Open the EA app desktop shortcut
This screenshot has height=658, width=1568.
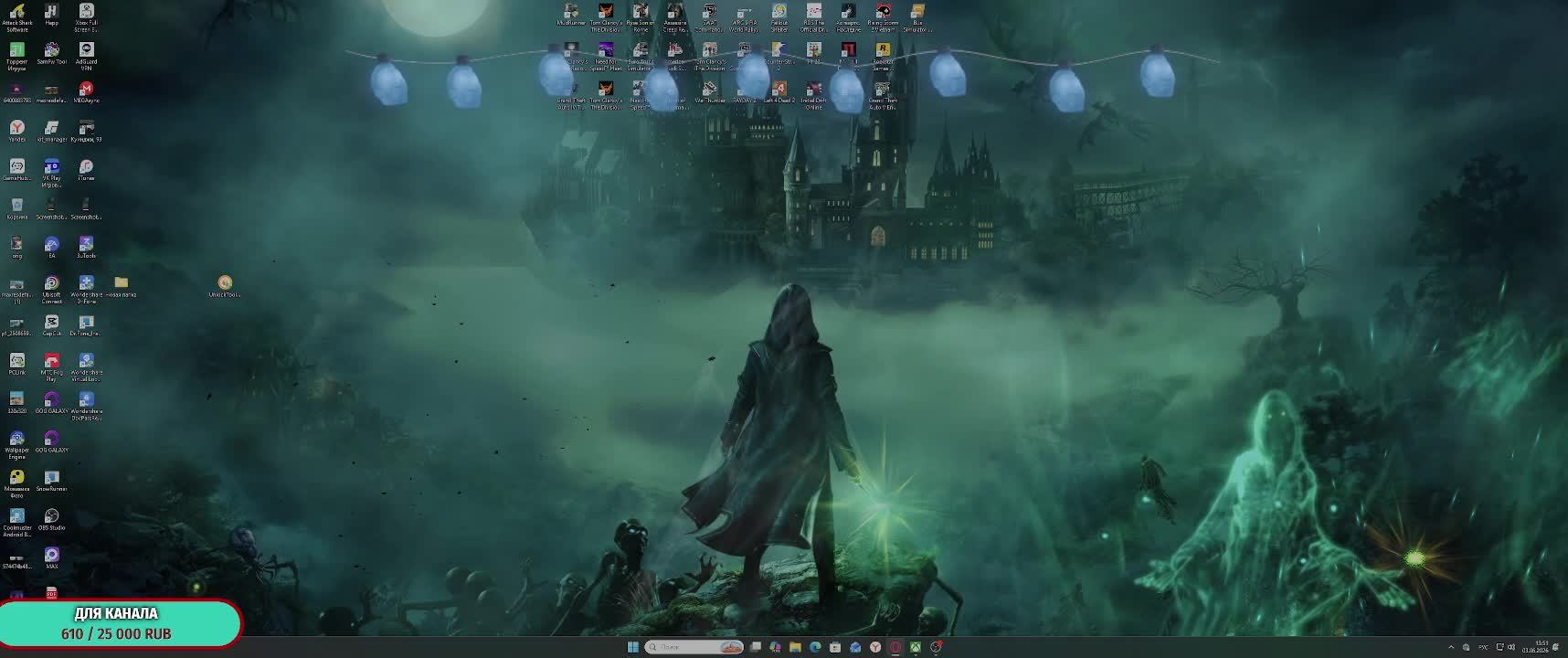[x=52, y=247]
